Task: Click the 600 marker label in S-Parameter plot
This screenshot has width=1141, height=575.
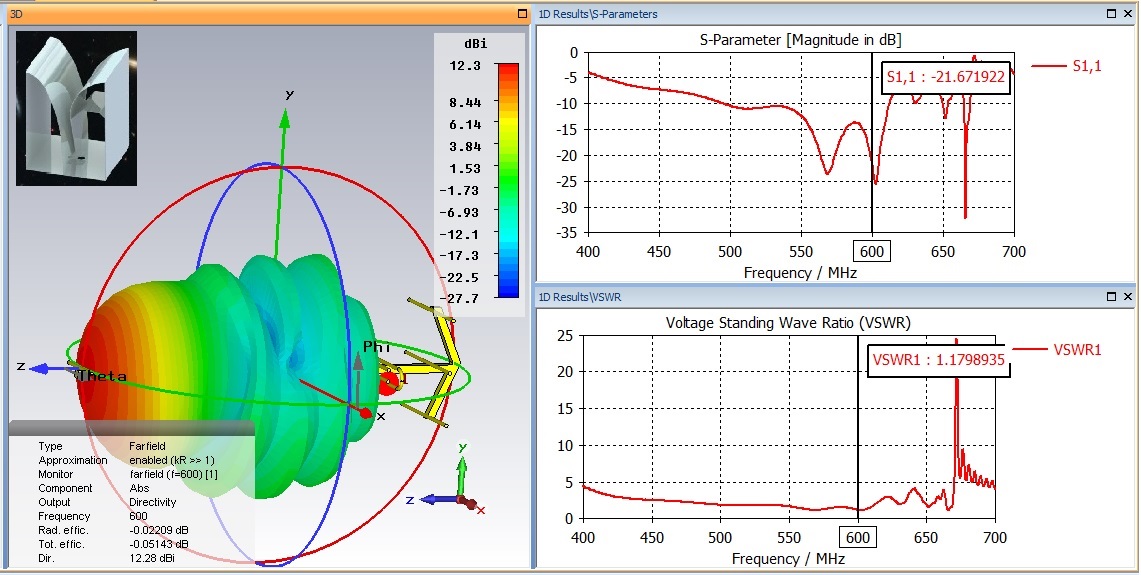Action: pyautogui.click(x=872, y=252)
